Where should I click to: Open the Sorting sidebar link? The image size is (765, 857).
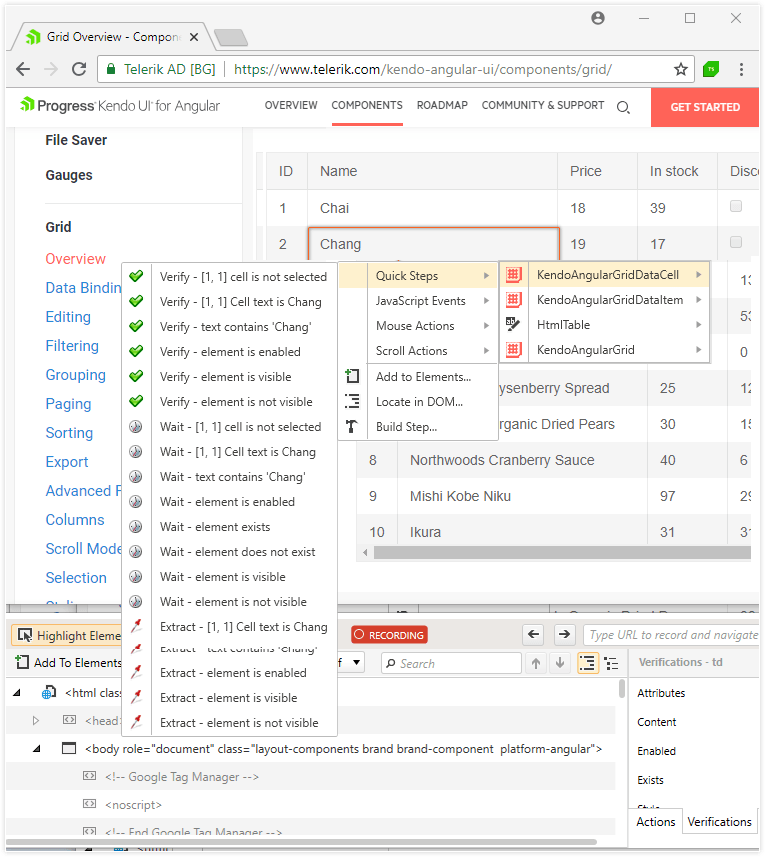click(x=69, y=433)
